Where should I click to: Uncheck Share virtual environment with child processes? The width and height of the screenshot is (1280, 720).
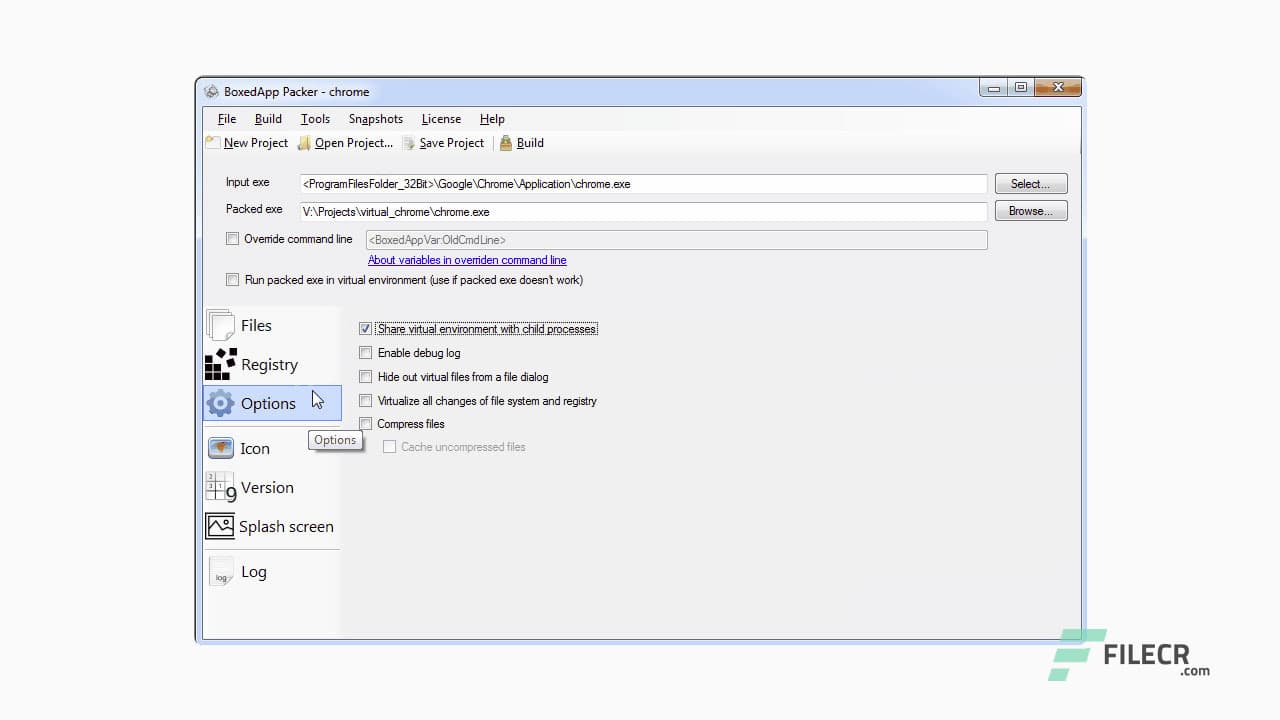(366, 329)
